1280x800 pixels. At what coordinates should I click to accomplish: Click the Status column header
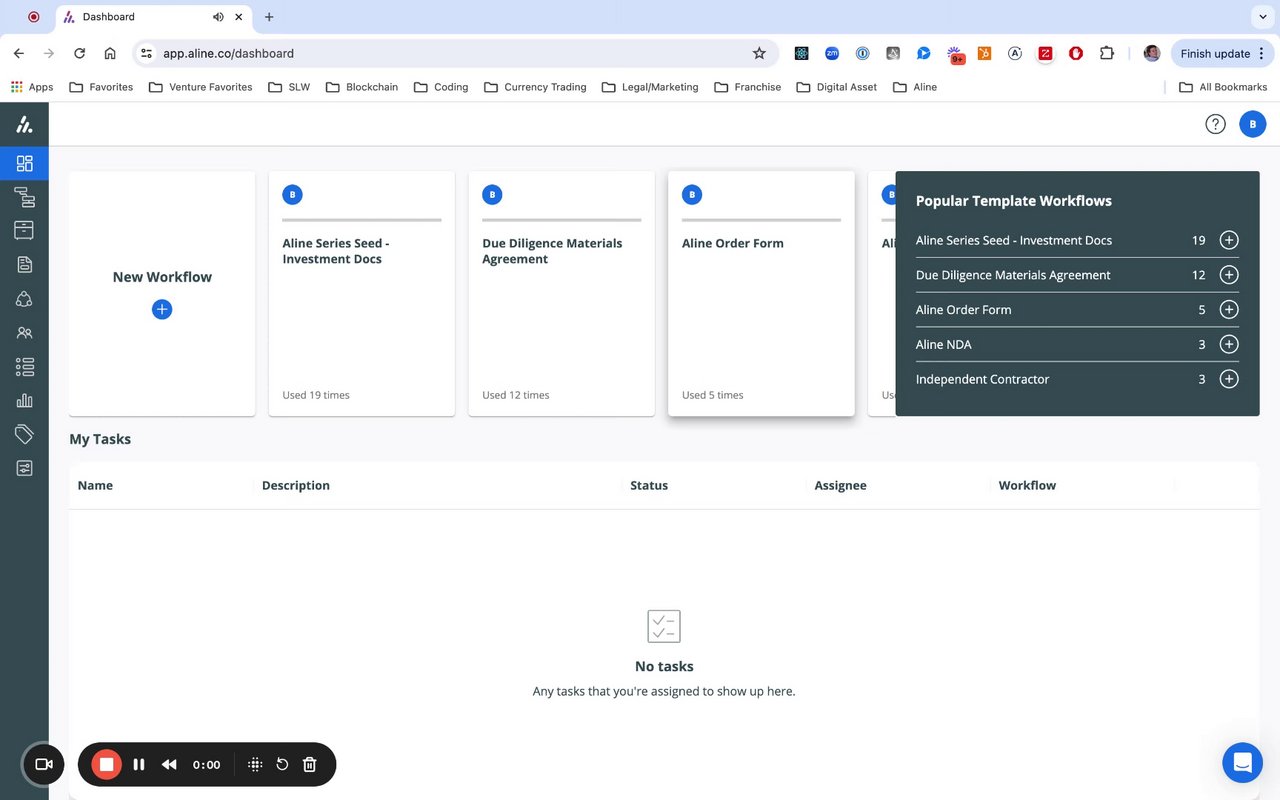pyautogui.click(x=649, y=485)
